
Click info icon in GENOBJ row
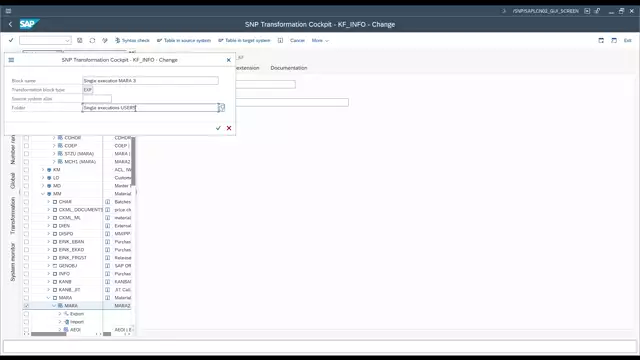pyautogui.click(x=108, y=266)
